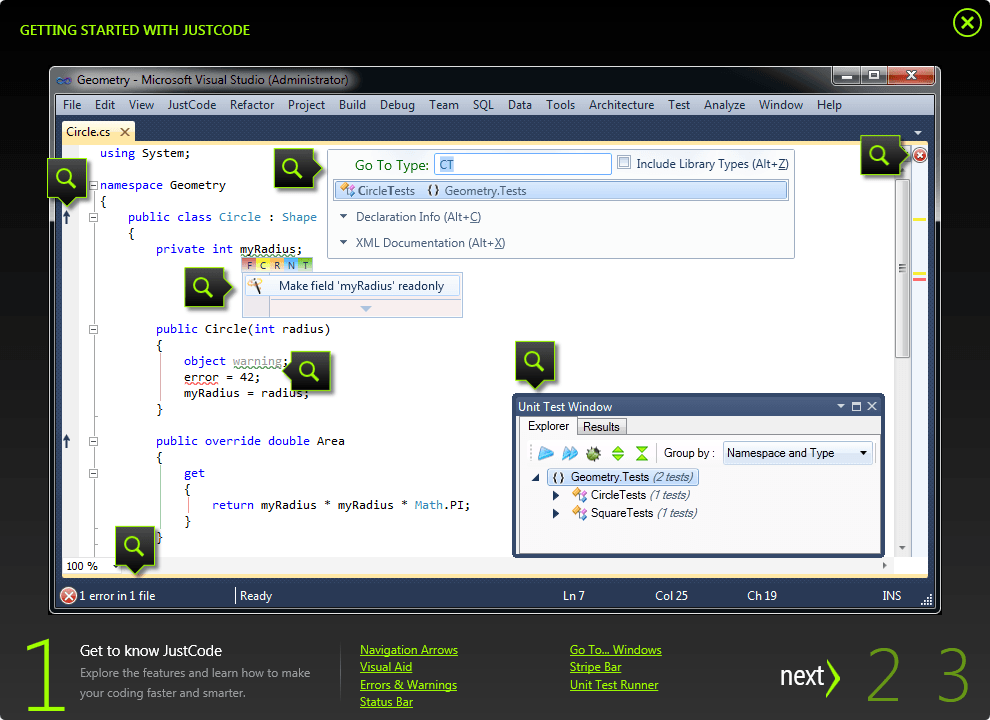
Task: Click the magnifier next to Make field readonly
Action: (203, 287)
